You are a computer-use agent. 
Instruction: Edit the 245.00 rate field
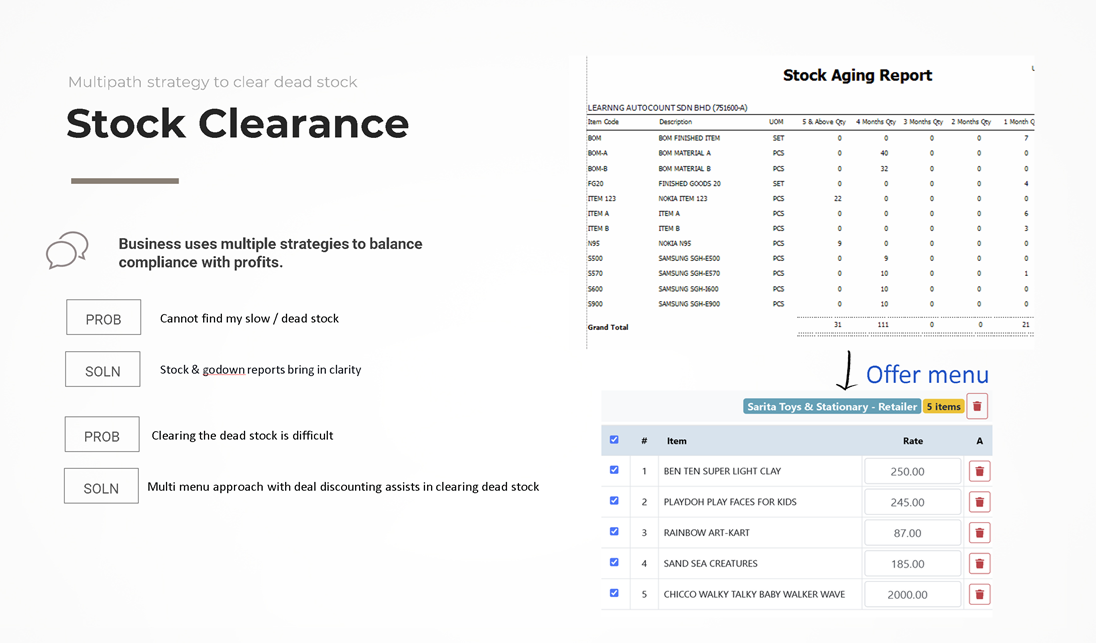pyautogui.click(x=912, y=502)
